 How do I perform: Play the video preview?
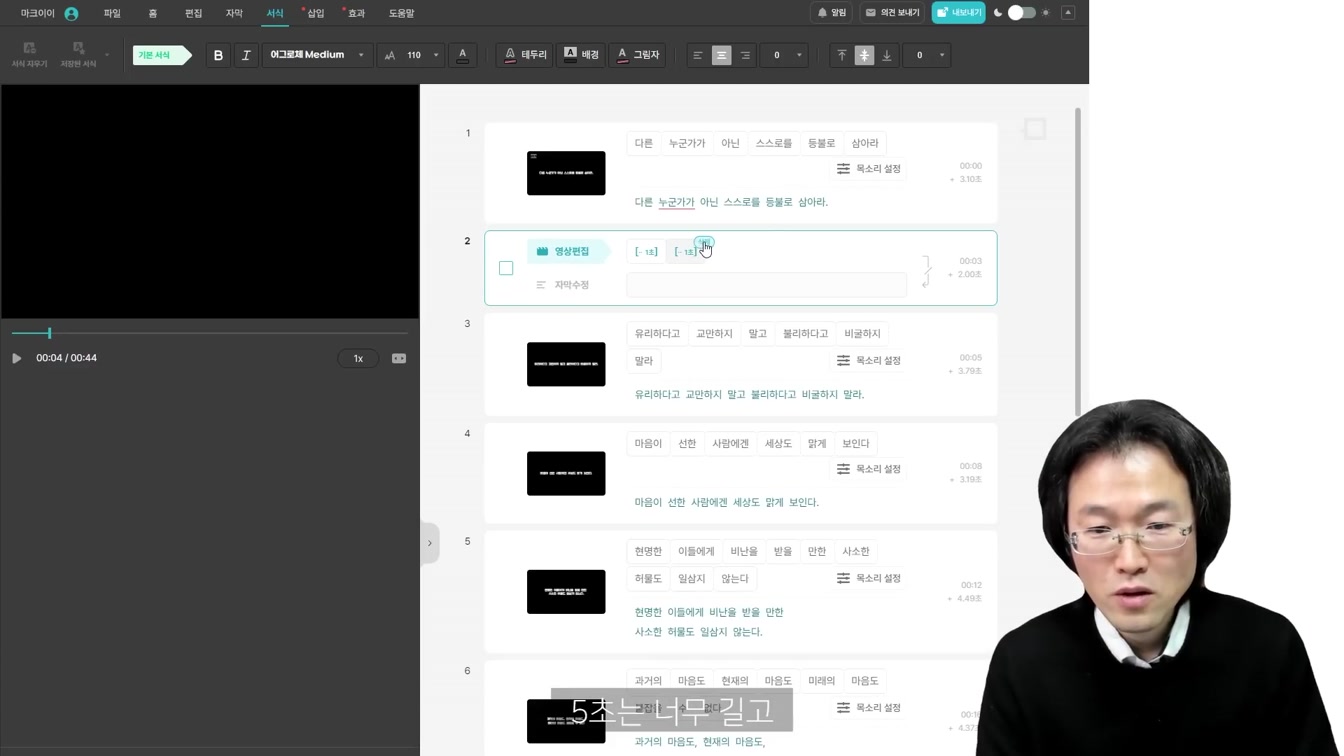[16, 358]
